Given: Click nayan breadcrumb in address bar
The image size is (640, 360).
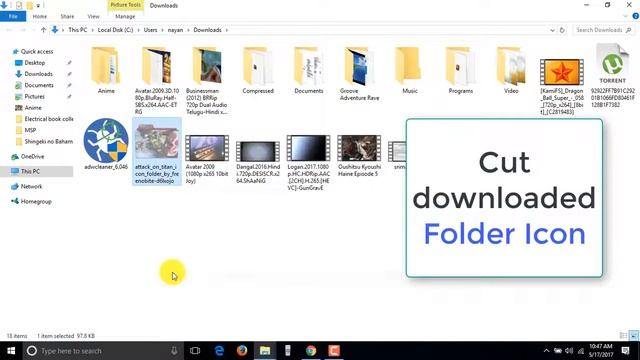Looking at the screenshot, I should pos(175,30).
